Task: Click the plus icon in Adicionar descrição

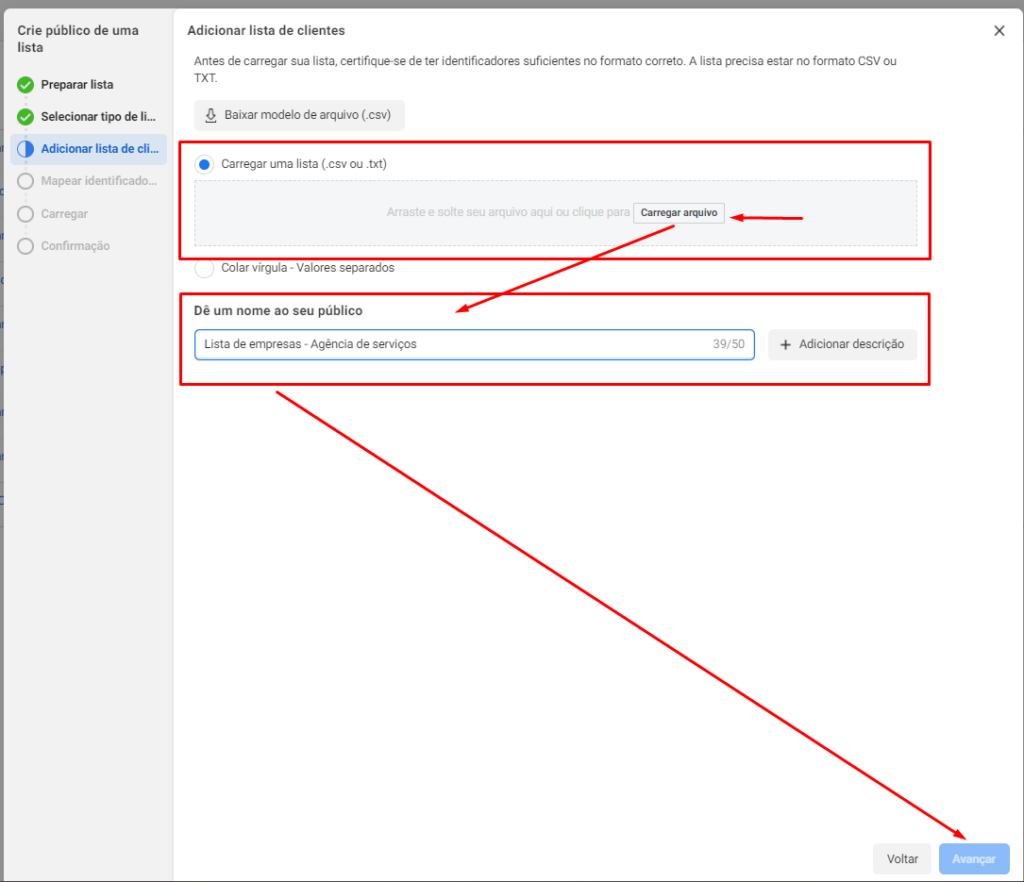Action: point(786,345)
